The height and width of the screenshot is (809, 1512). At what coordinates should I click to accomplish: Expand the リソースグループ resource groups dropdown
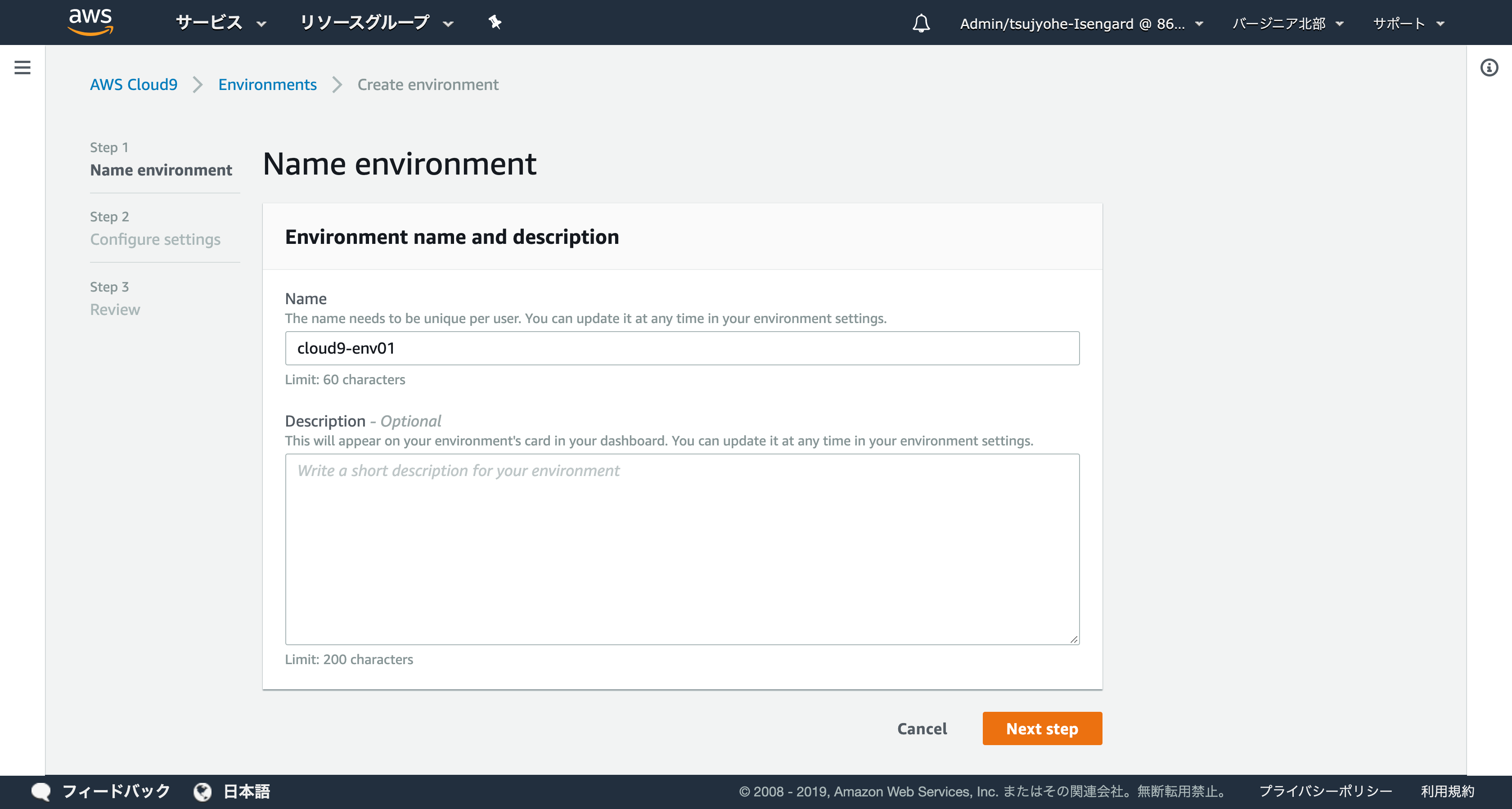(377, 23)
